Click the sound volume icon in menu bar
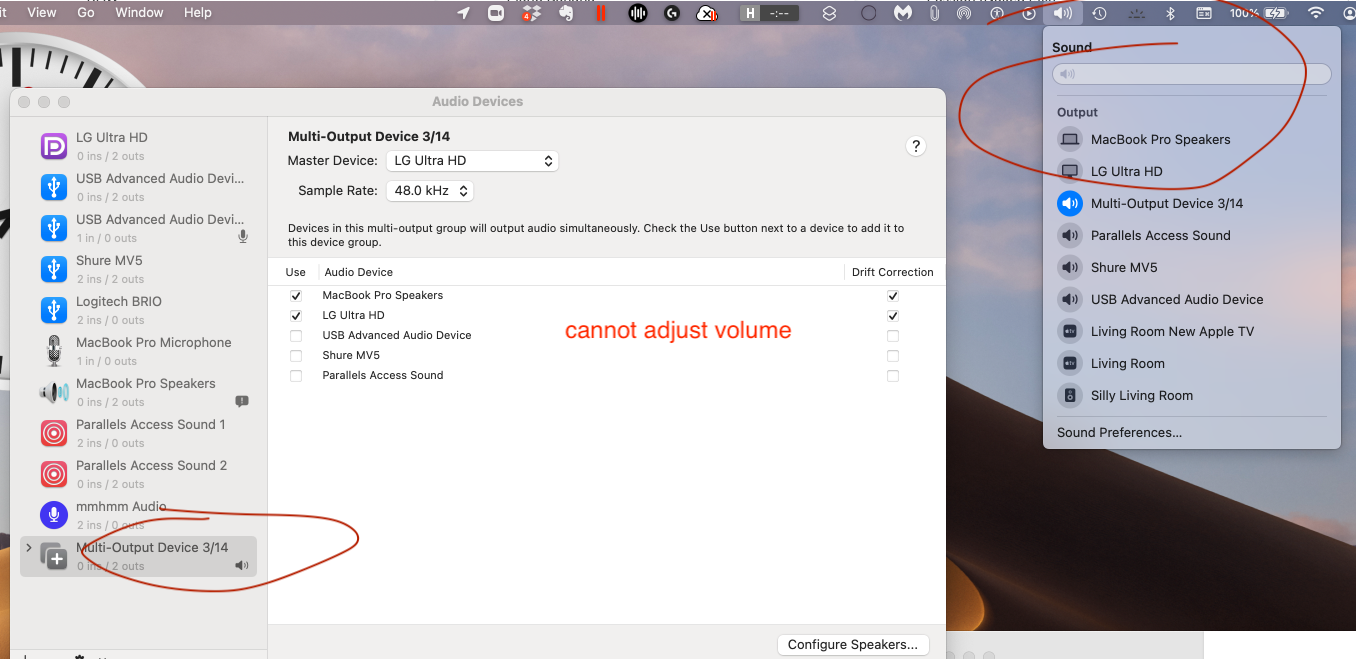The width and height of the screenshot is (1356, 659). (x=1062, y=13)
